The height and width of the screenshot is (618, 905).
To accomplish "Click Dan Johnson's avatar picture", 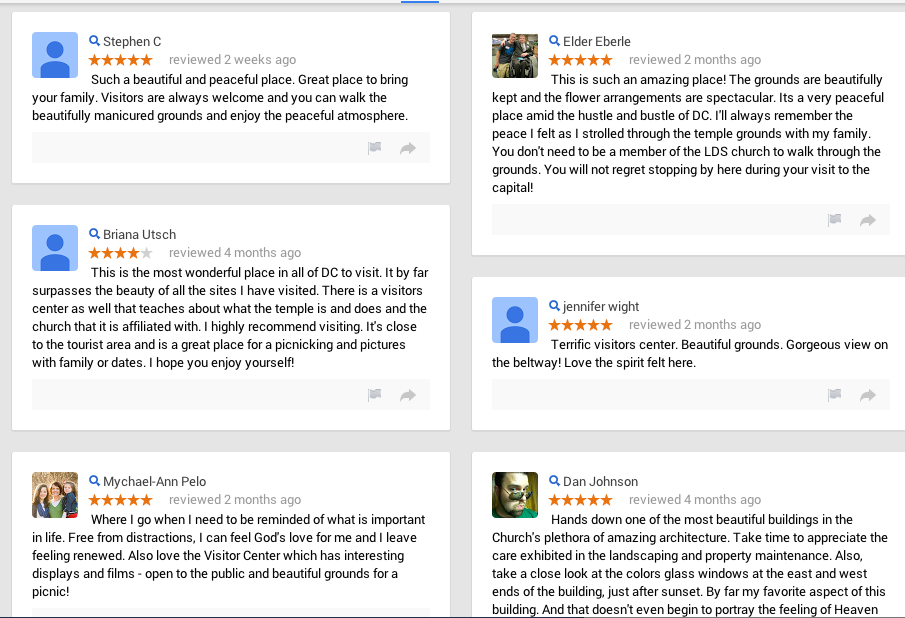I will [515, 495].
